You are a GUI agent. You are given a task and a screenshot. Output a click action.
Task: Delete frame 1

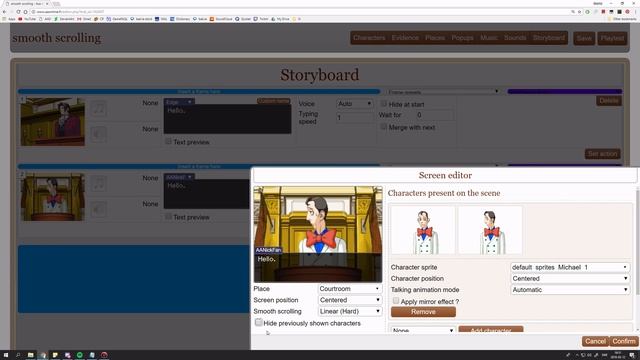[x=609, y=101]
